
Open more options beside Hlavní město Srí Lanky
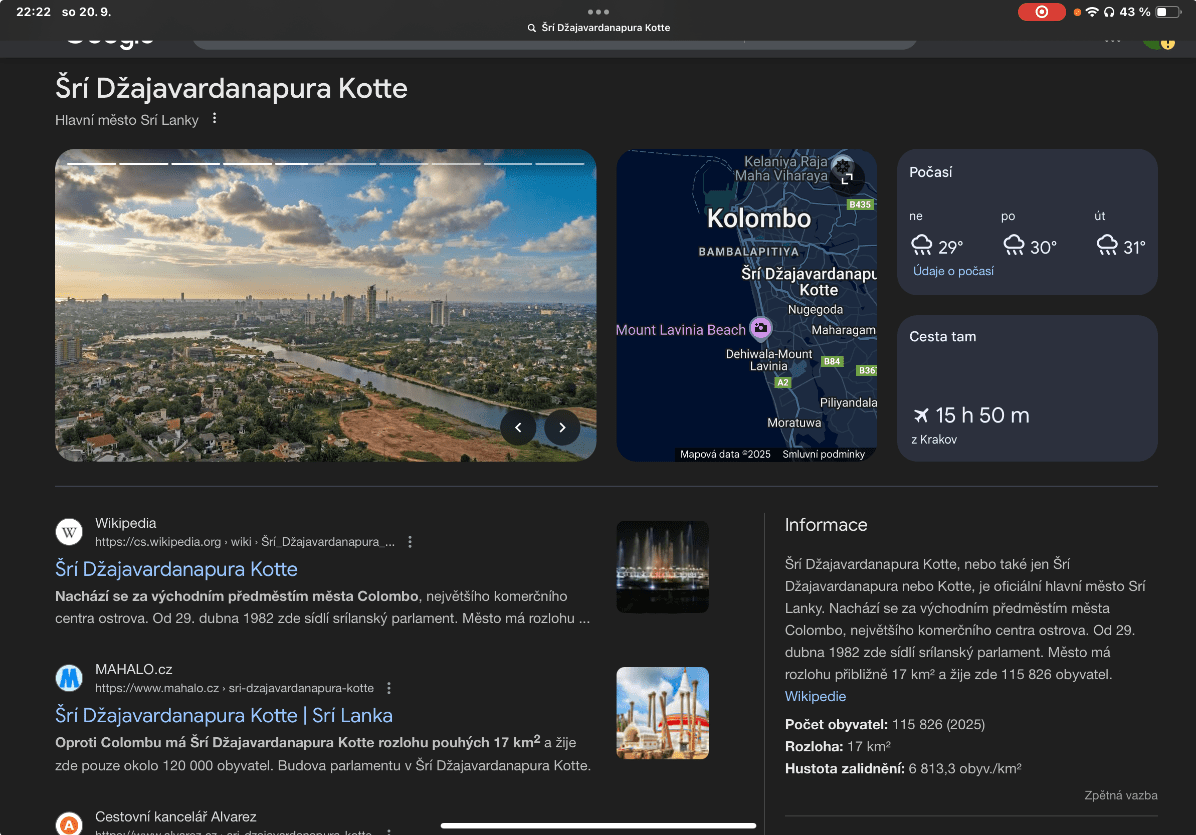tap(214, 120)
